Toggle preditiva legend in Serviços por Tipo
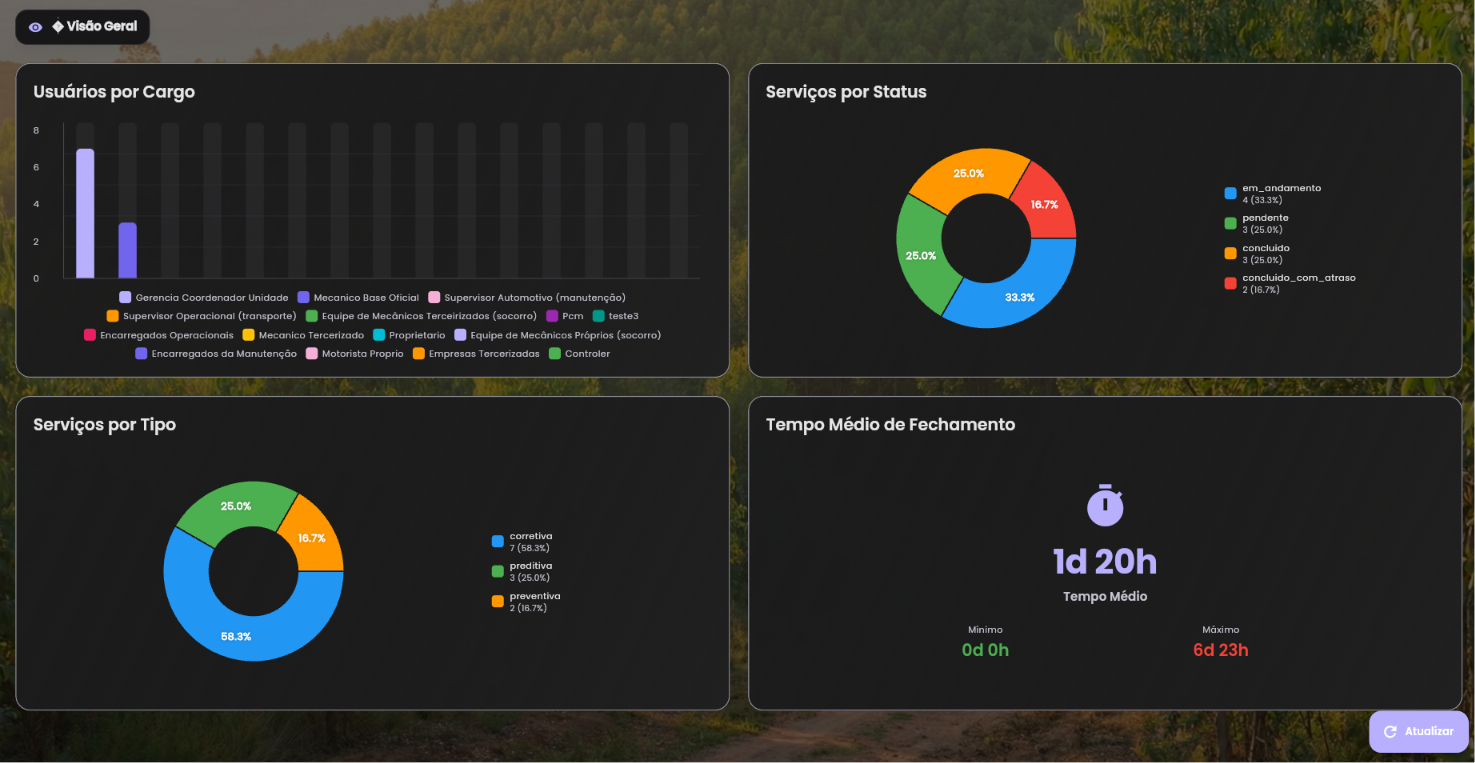Viewport: 1475px width, 763px height. point(522,571)
